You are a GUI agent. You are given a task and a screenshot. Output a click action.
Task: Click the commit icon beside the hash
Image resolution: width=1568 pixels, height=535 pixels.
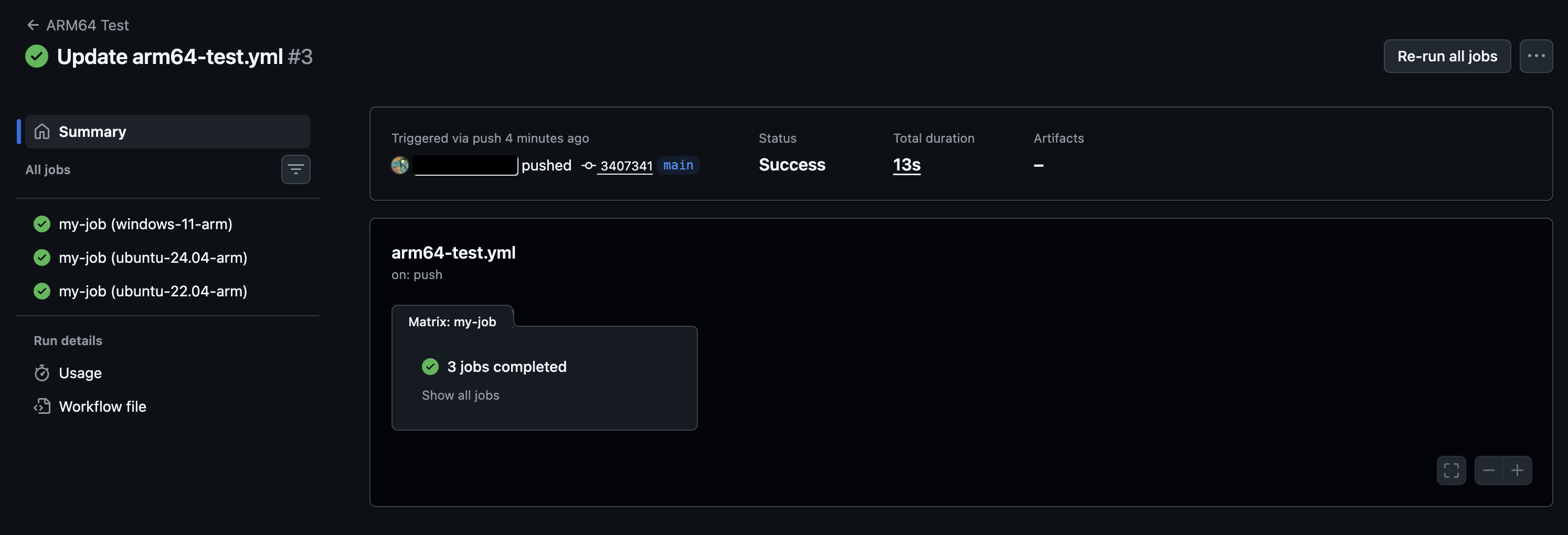[588, 166]
